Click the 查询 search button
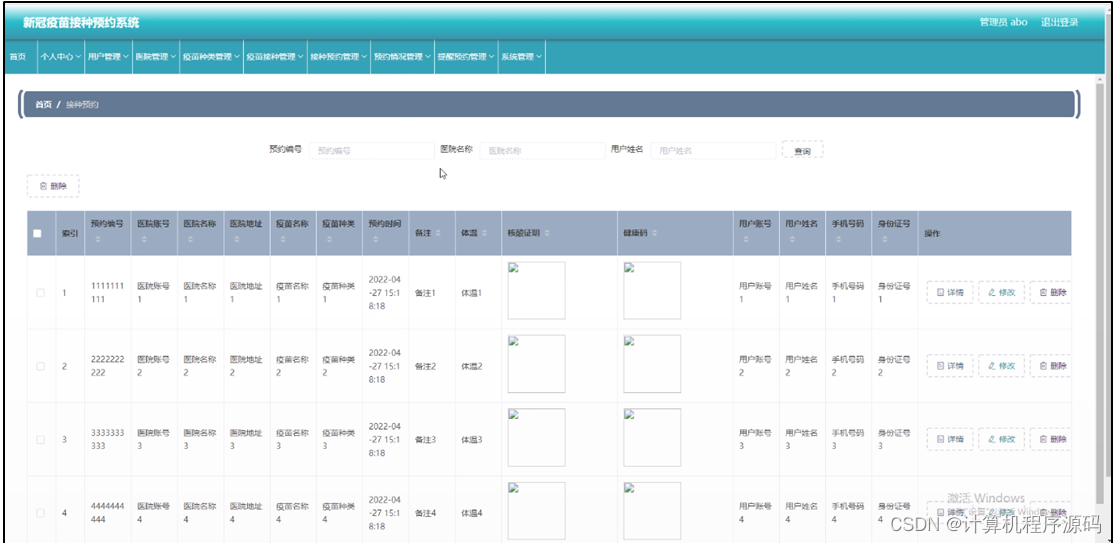 [802, 151]
